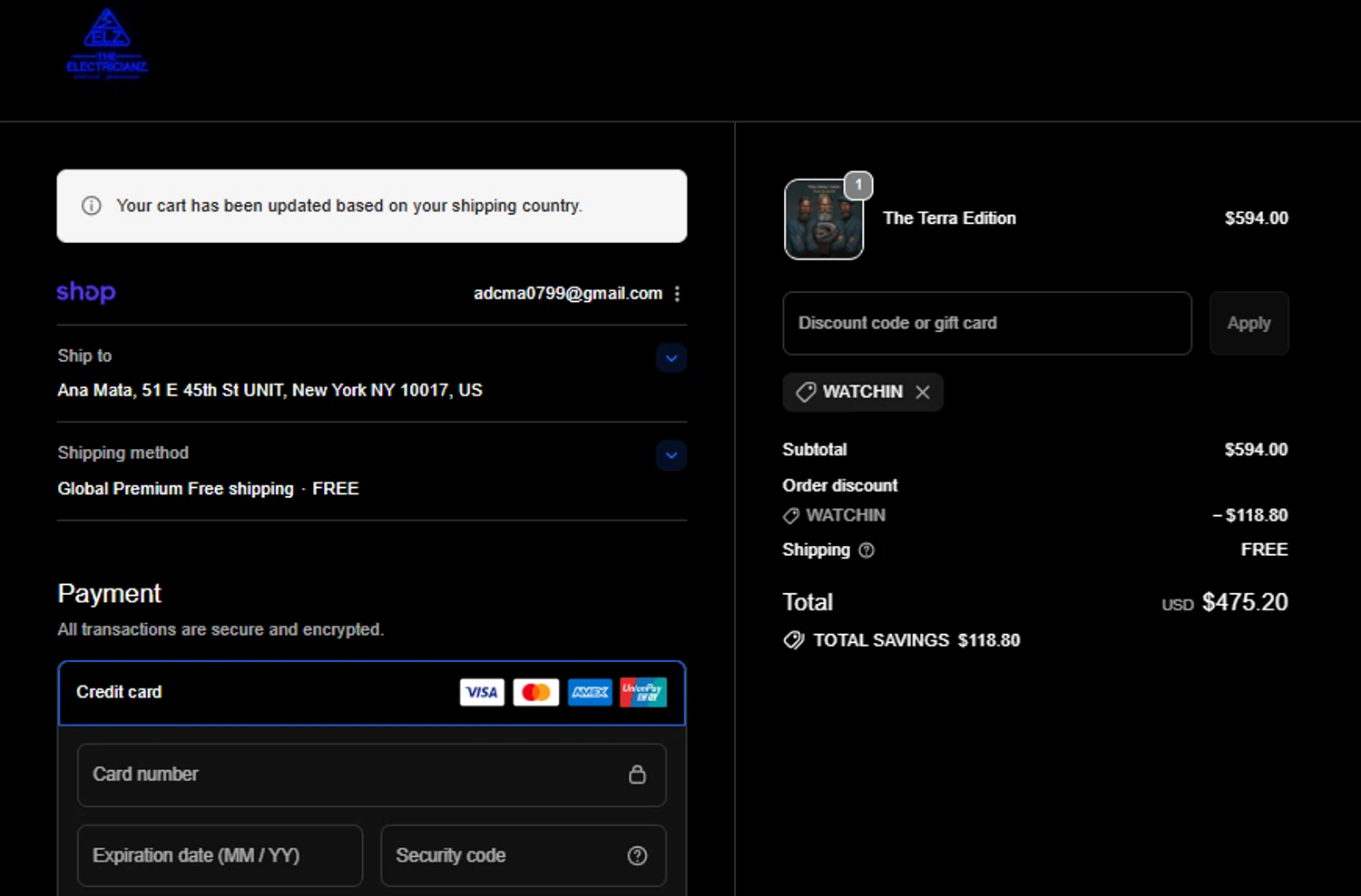Click the lock icon in Card number field

click(x=638, y=774)
